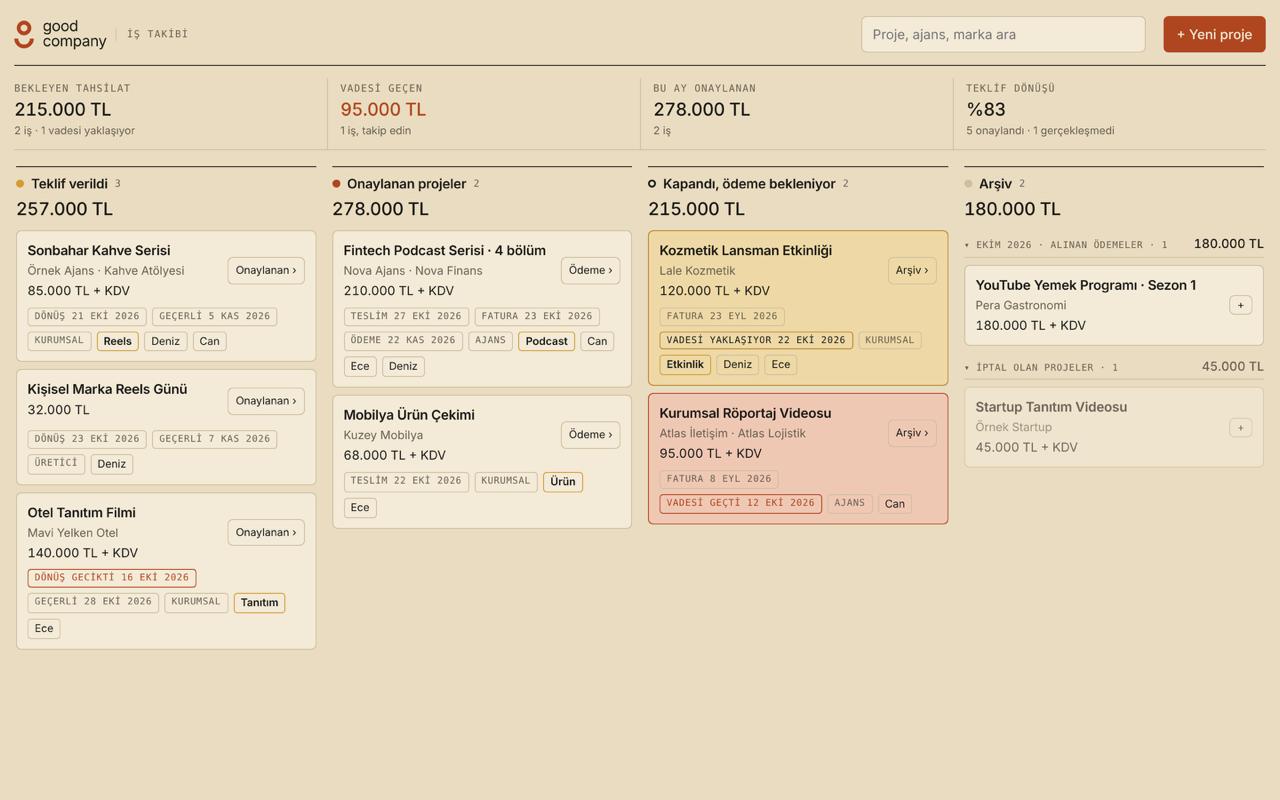This screenshot has width=1280, height=800.
Task: Open Kurumsal Röportaj Videosu card title
Action: click(x=745, y=413)
